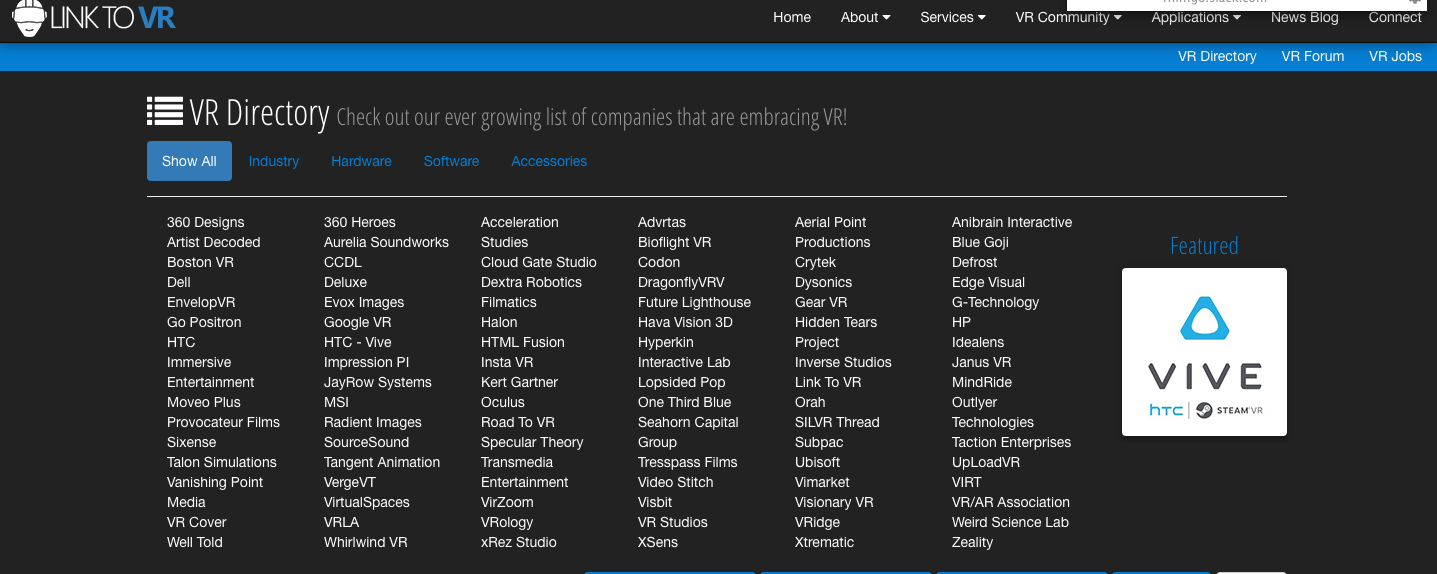
Task: Open the VR Forum link
Action: click(1313, 56)
